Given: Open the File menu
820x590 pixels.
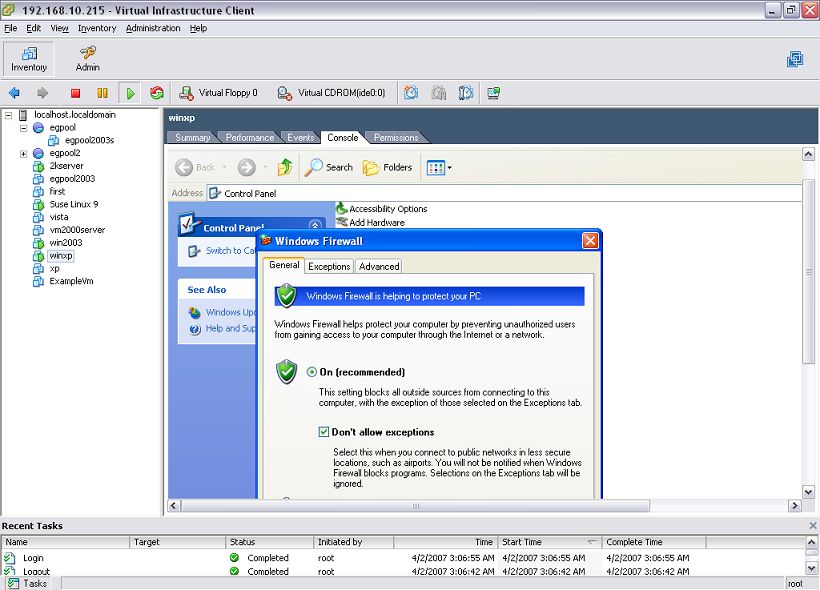Looking at the screenshot, I should click(10, 28).
